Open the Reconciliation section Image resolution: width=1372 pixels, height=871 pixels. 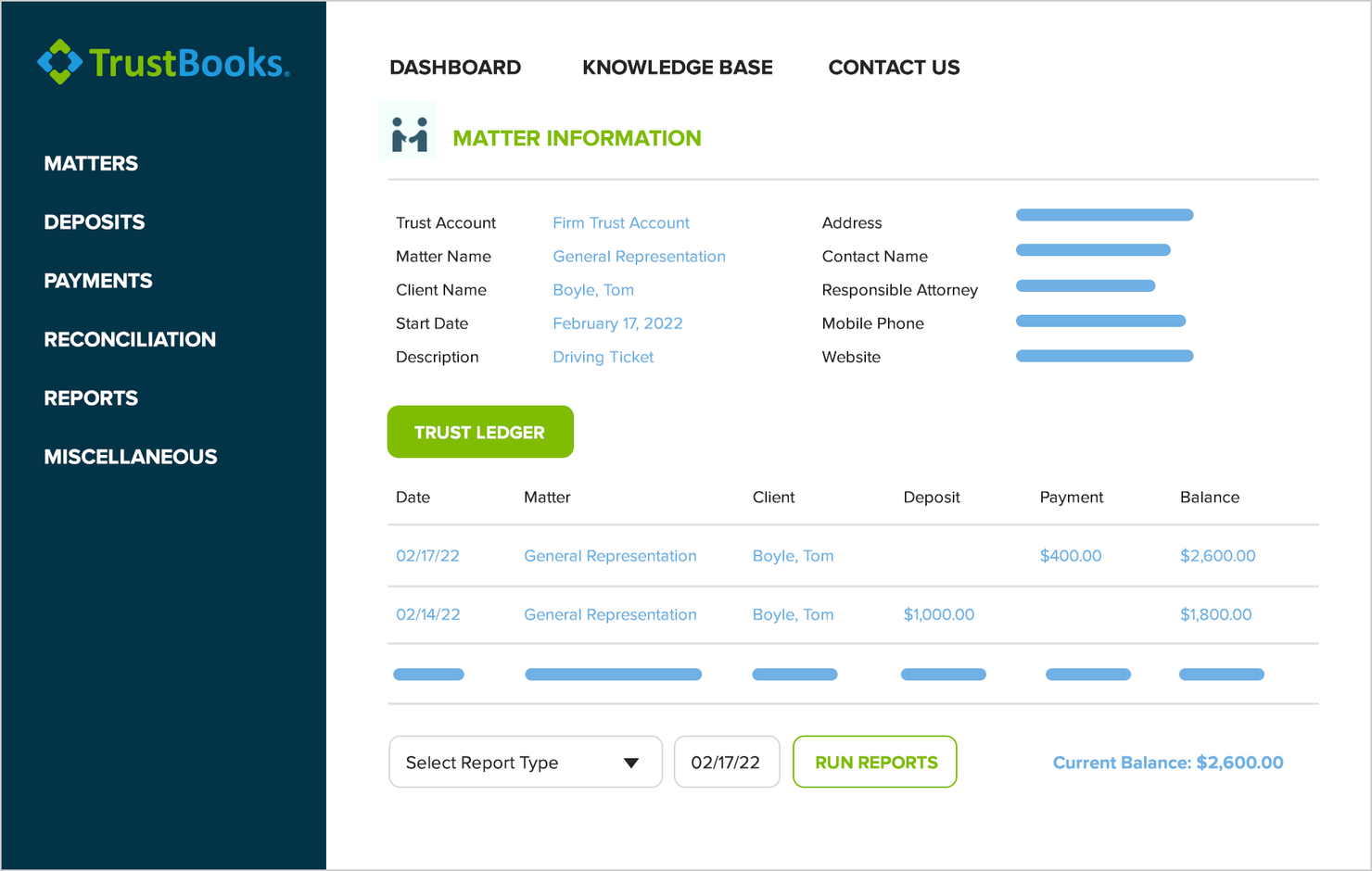(x=130, y=339)
